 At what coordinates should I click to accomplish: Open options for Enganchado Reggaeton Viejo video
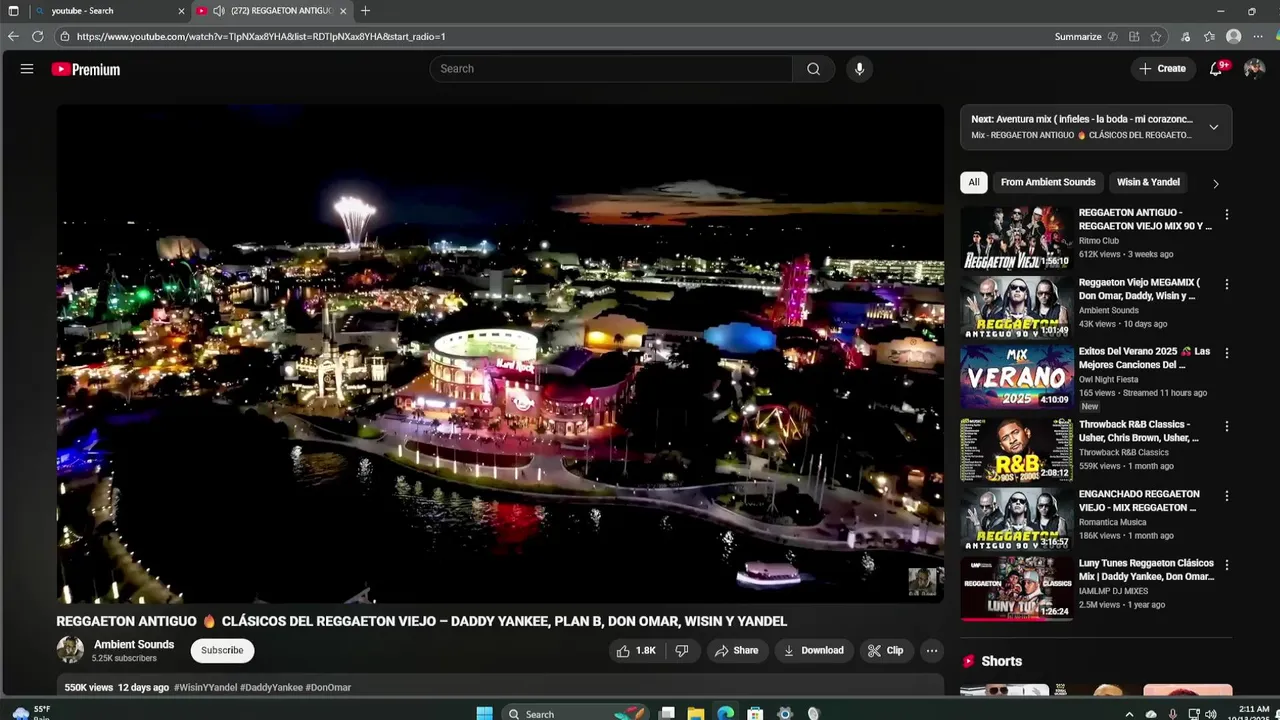1226,495
